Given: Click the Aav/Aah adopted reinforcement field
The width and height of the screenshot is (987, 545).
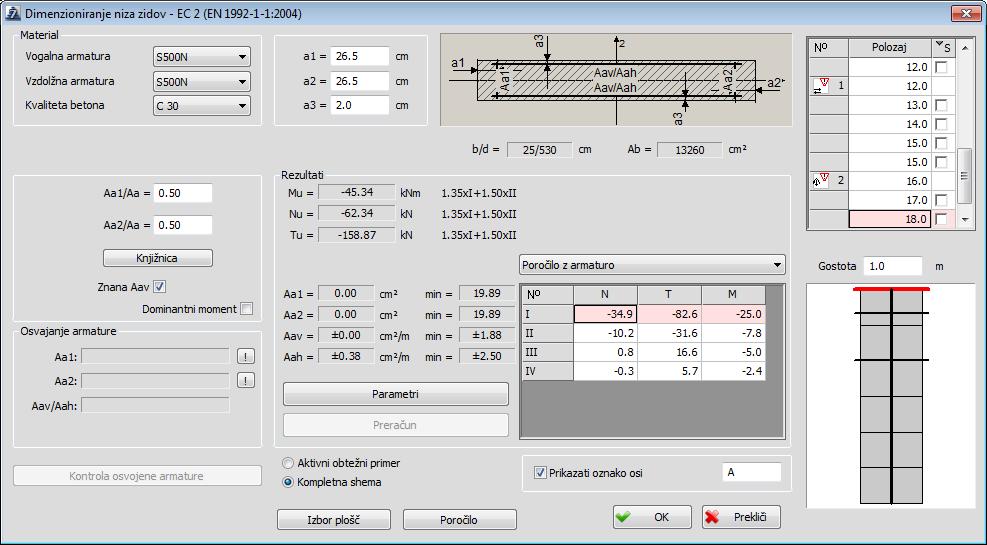Looking at the screenshot, I should click(155, 405).
